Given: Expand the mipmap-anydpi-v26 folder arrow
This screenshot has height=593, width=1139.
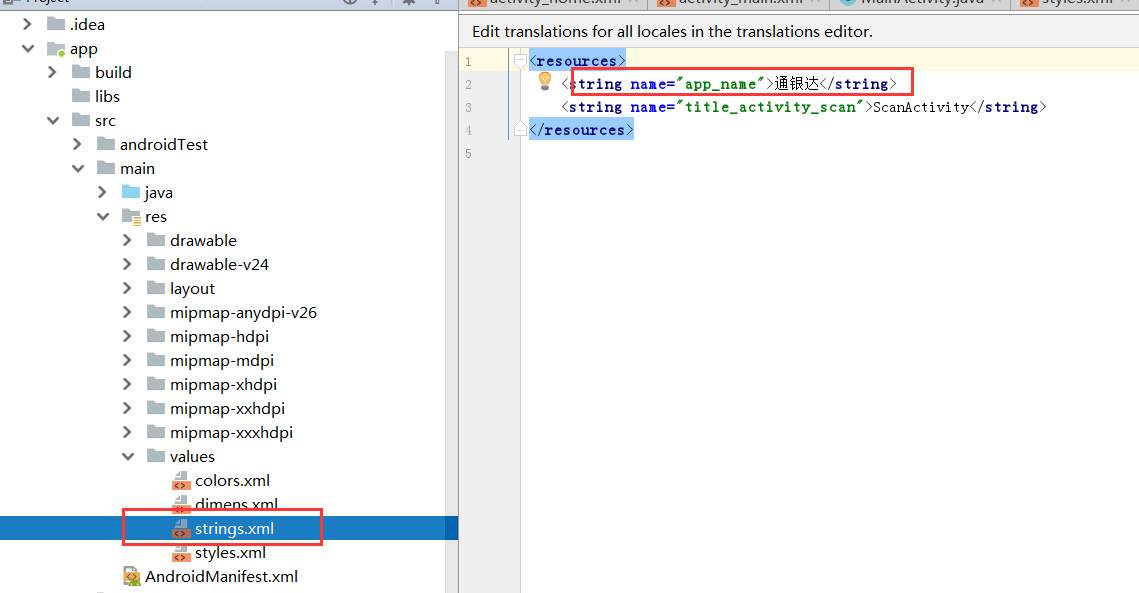Looking at the screenshot, I should click(127, 312).
